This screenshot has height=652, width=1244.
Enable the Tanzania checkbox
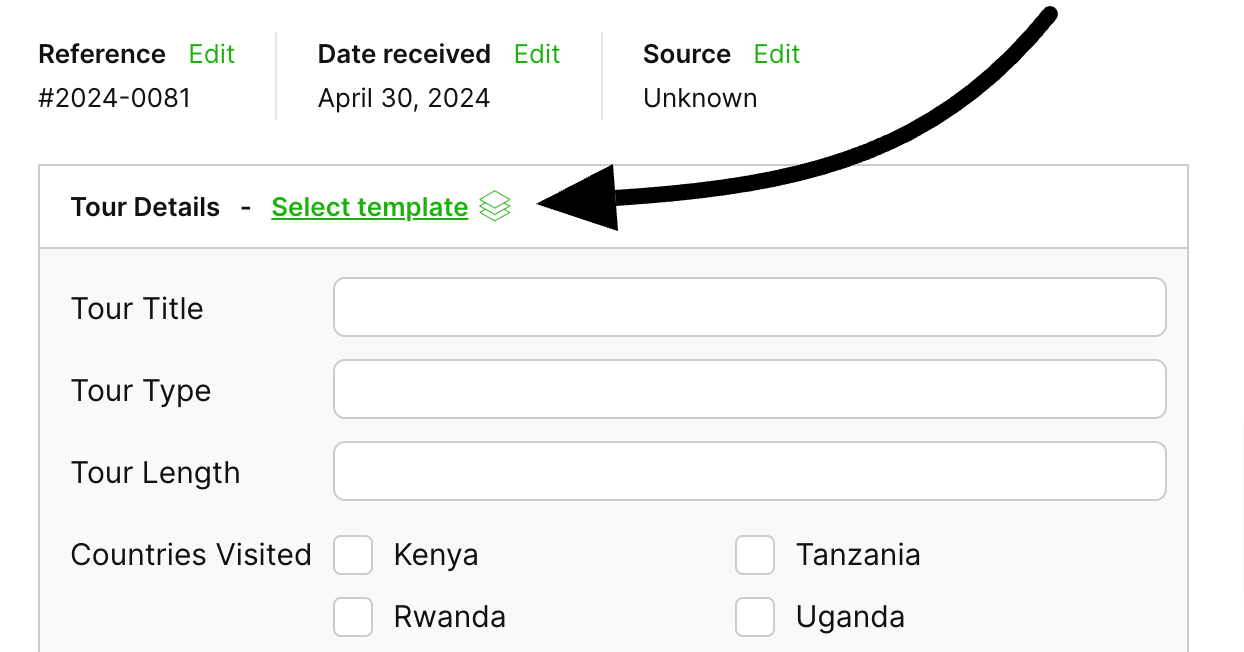[755, 555]
